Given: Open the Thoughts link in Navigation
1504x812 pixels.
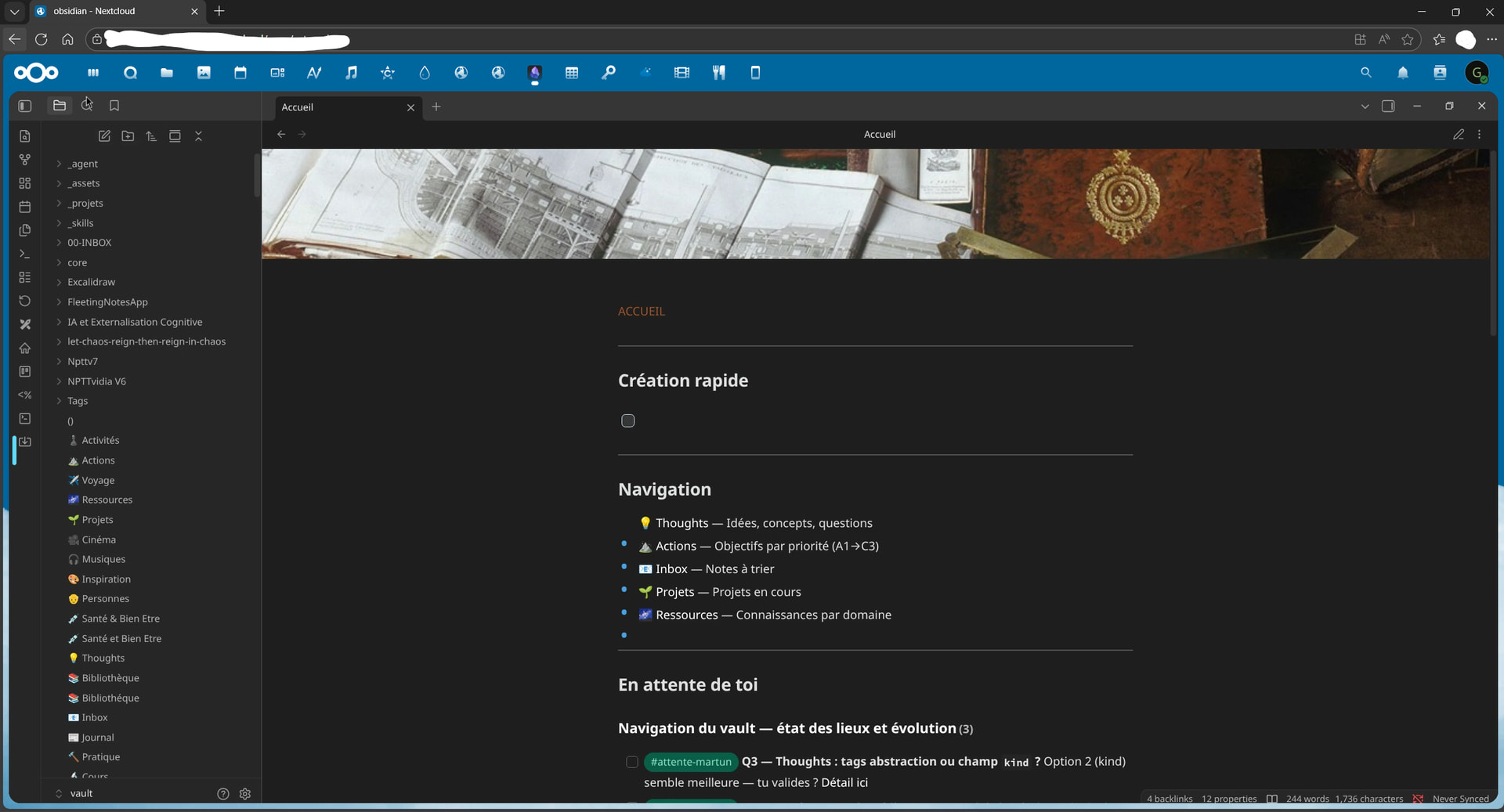Looking at the screenshot, I should pos(681,523).
